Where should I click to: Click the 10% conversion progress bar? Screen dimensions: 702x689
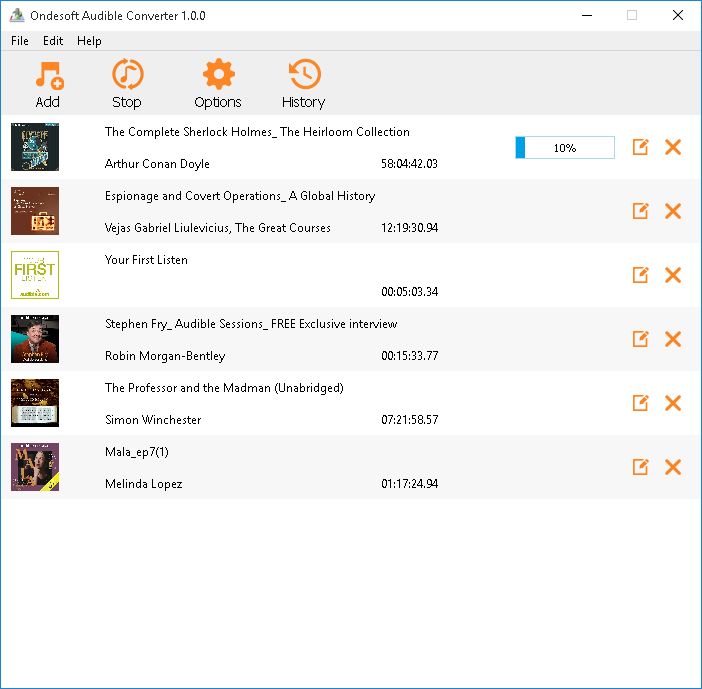[565, 147]
